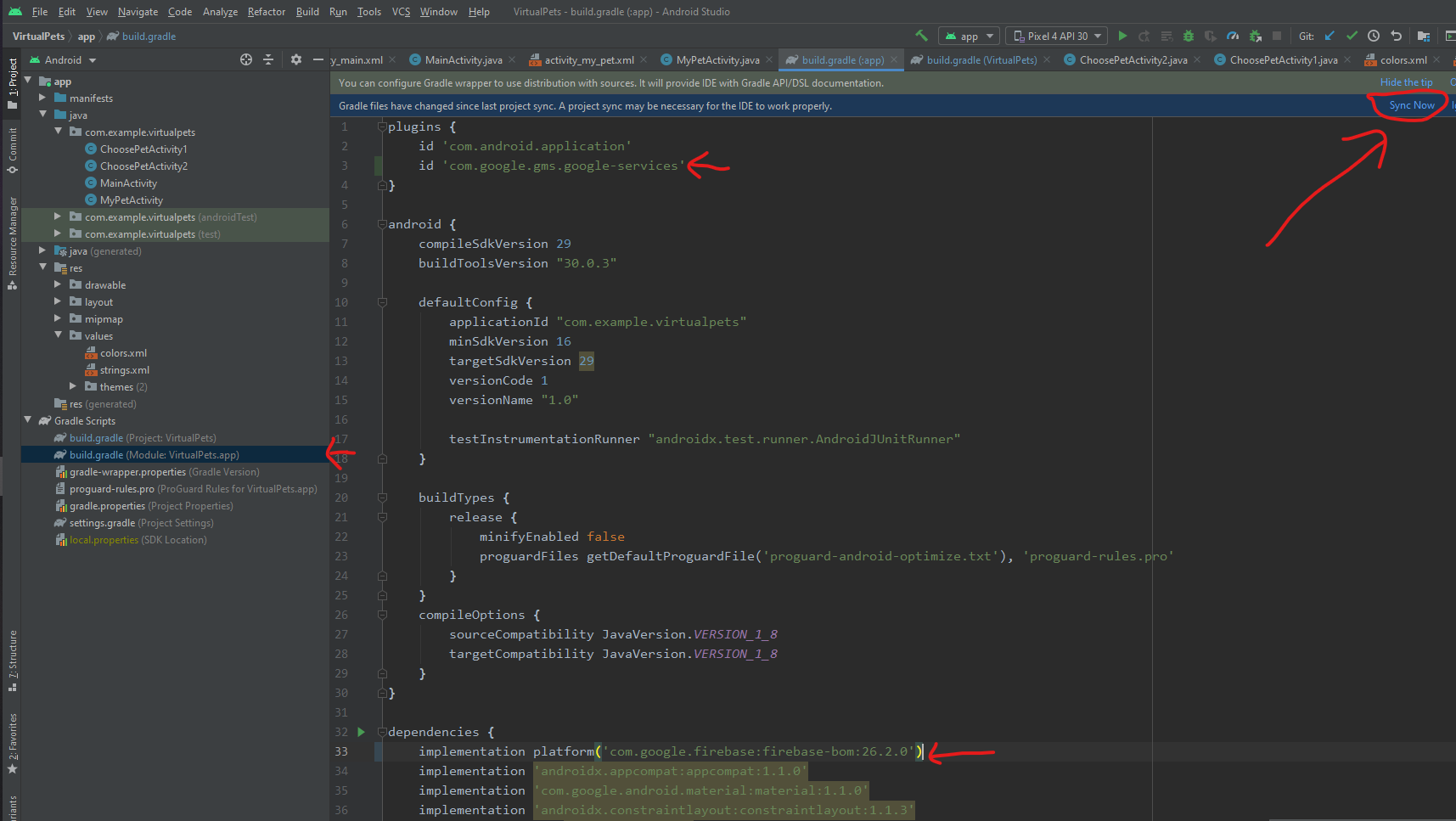
Task: Click the locate target icon in Project panel
Action: pos(246,59)
